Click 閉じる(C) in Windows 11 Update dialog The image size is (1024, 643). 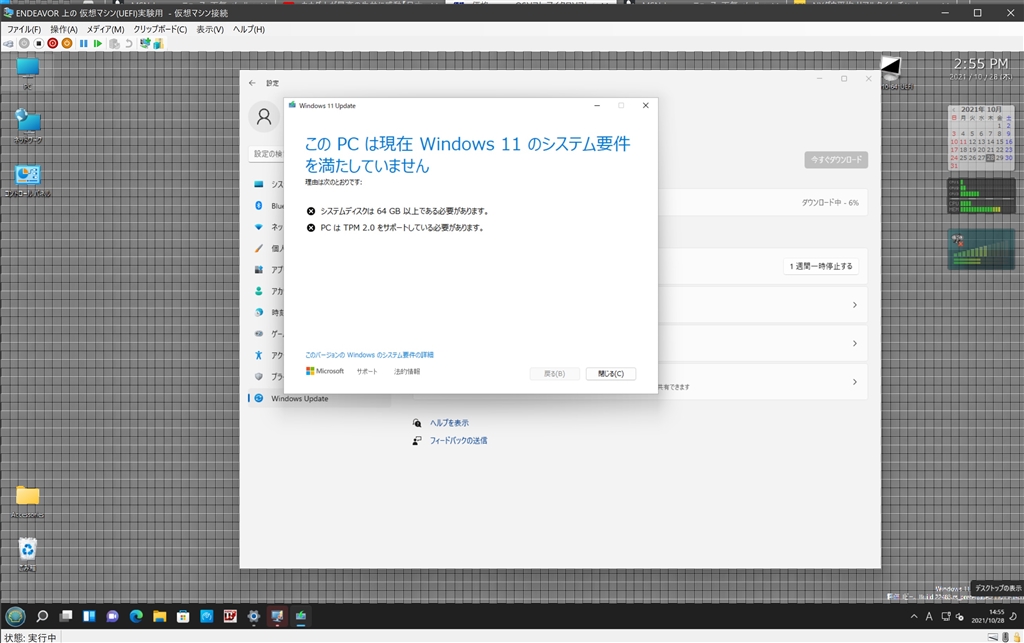[611, 373]
